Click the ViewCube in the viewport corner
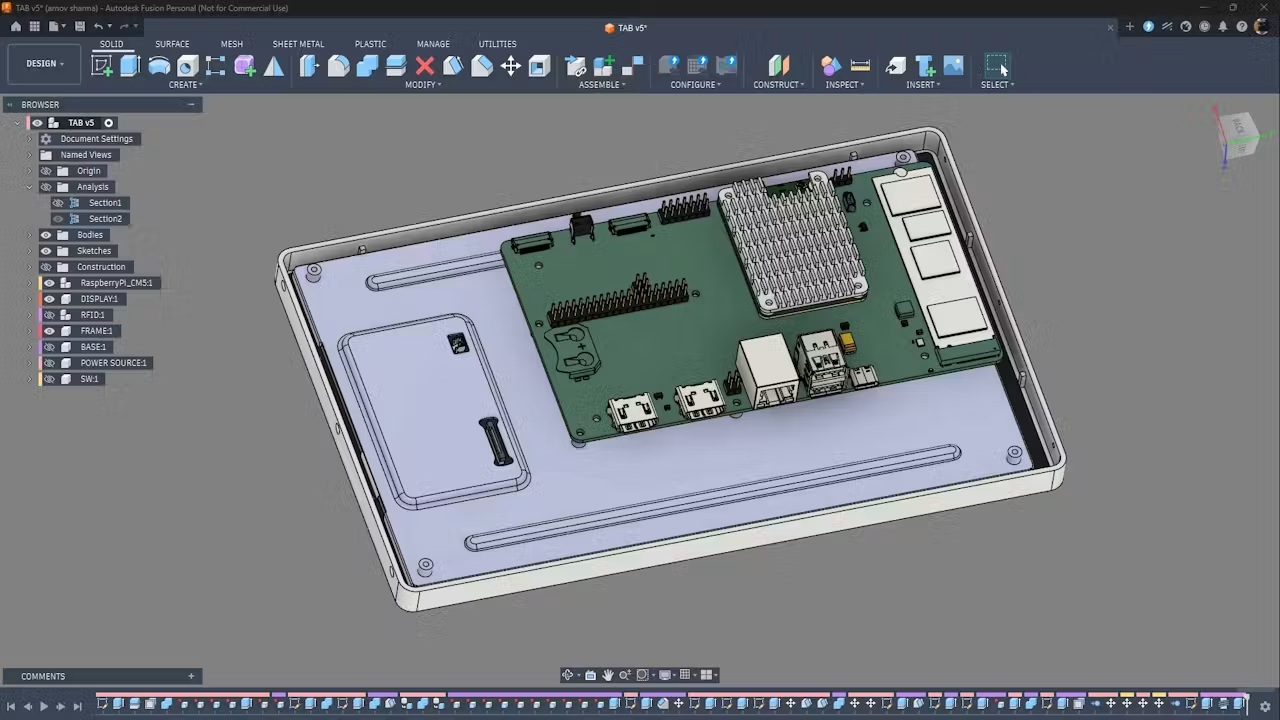Screen dimensions: 1280x720 (x=1238, y=134)
